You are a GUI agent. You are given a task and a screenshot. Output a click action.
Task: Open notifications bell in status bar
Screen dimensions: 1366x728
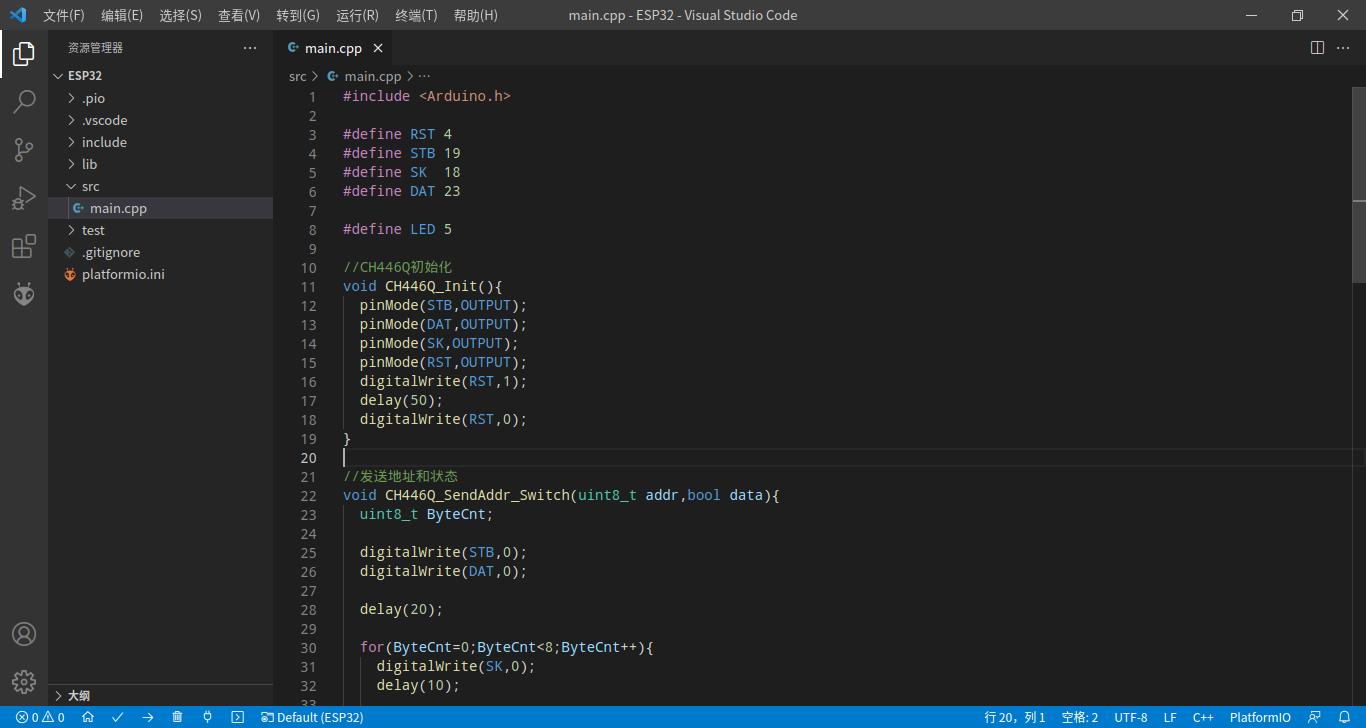(x=1344, y=717)
